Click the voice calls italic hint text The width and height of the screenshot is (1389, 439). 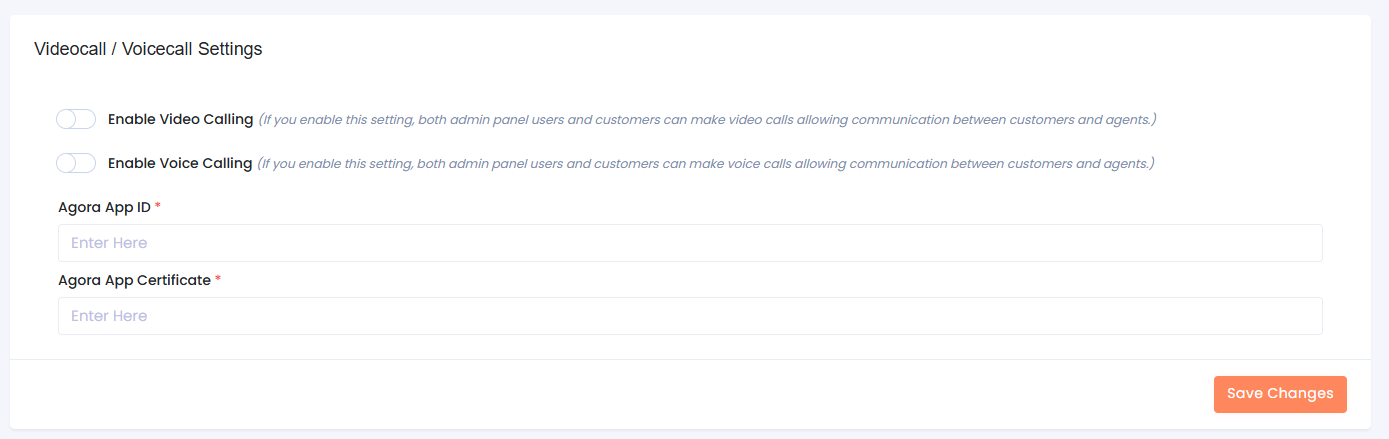[705, 163]
